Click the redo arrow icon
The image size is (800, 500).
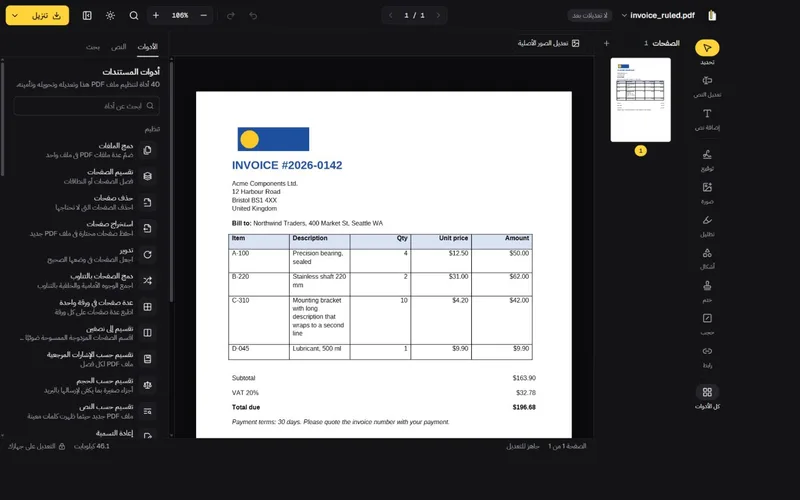pos(231,15)
